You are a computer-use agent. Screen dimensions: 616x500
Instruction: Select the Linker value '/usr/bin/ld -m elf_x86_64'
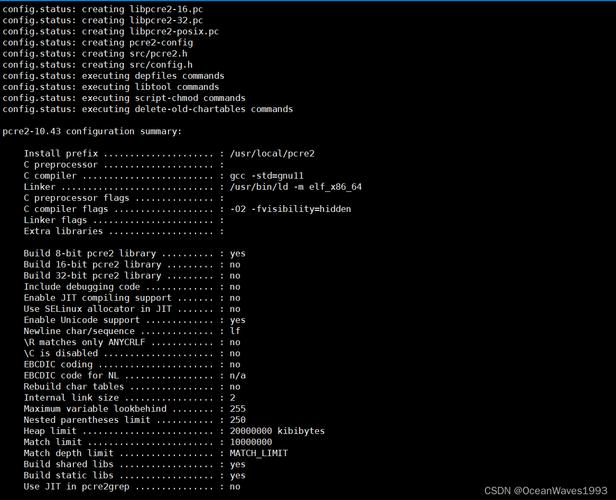296,187
